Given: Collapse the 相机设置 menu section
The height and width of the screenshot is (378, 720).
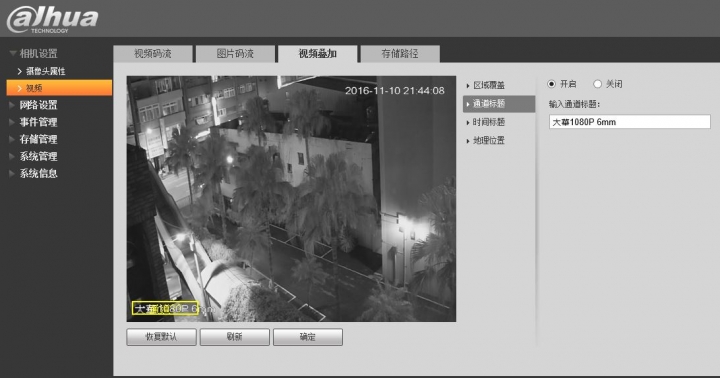Looking at the screenshot, I should click(34, 54).
